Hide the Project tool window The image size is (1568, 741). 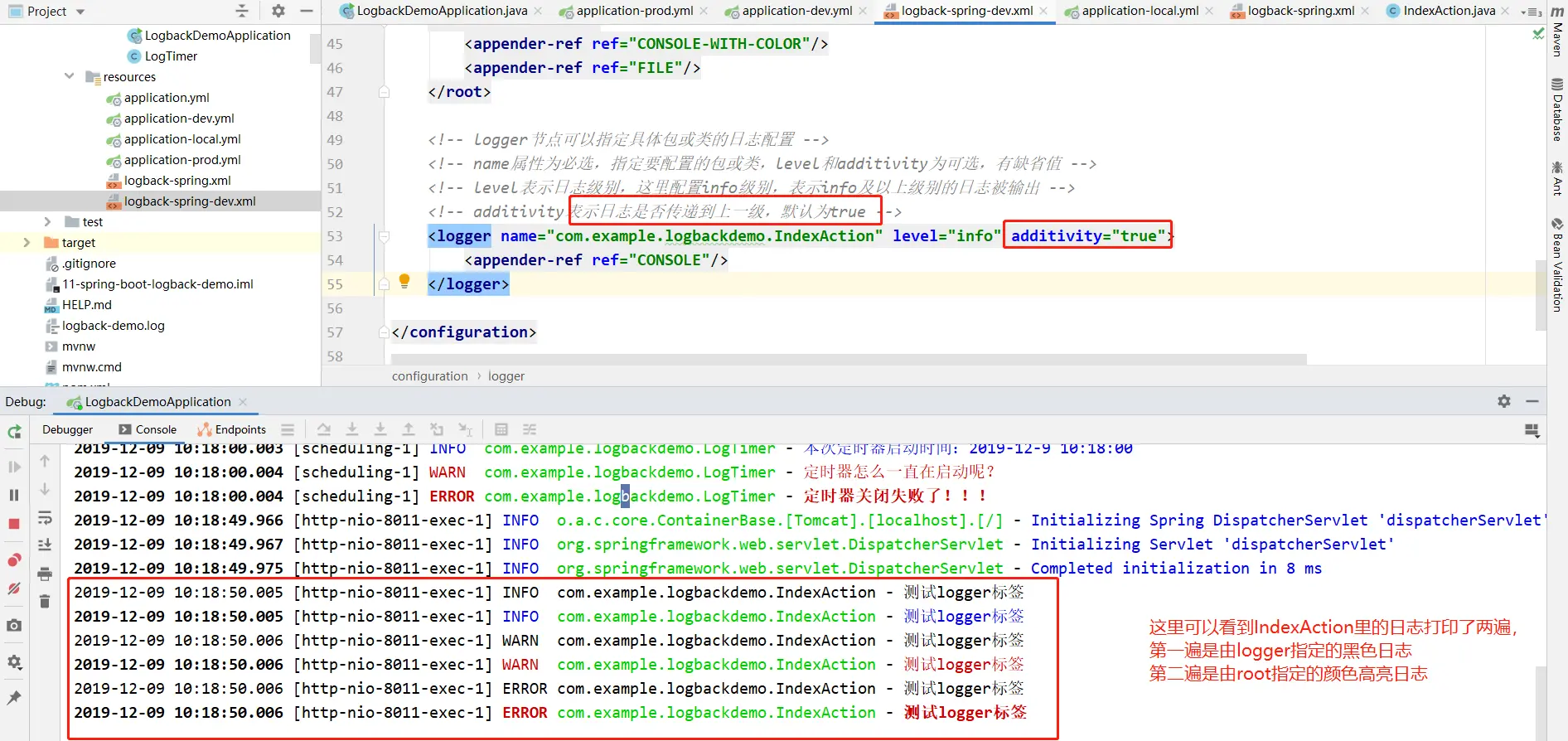click(x=307, y=11)
